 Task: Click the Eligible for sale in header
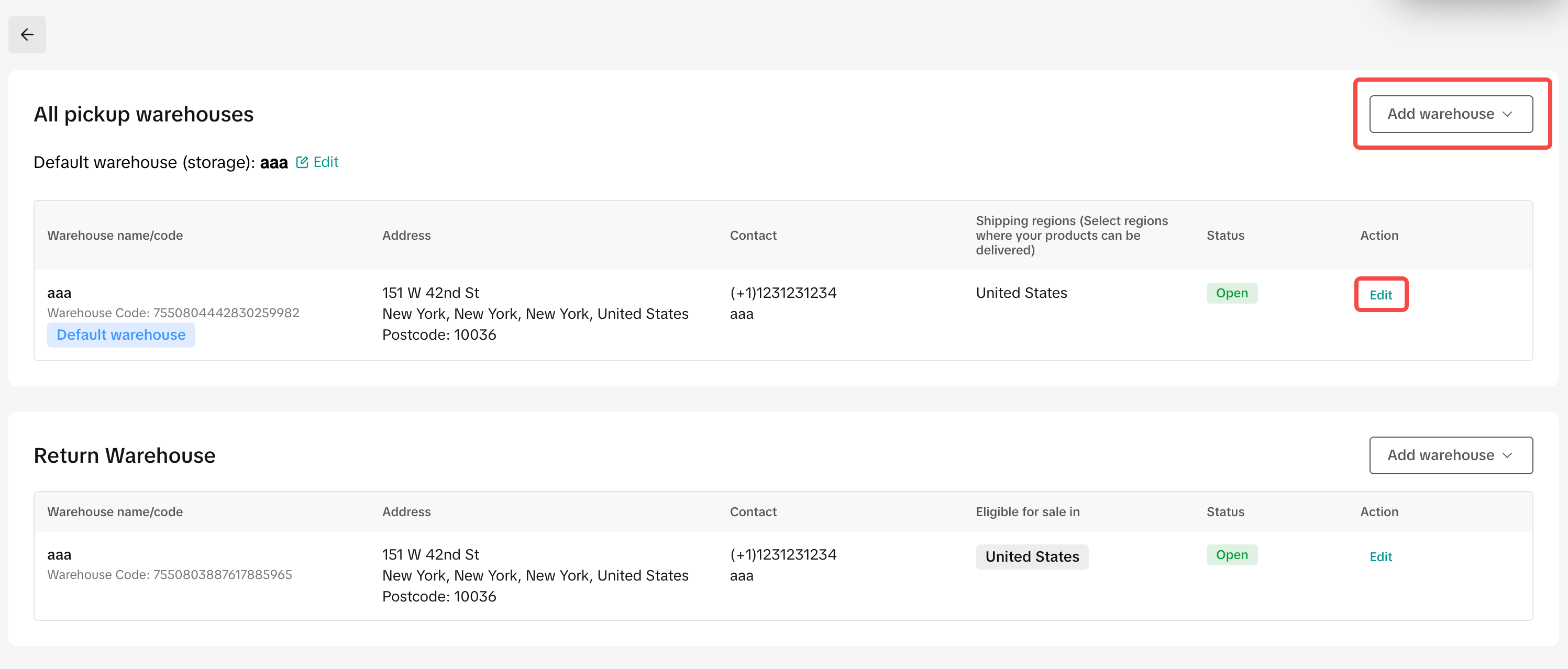point(1028,512)
